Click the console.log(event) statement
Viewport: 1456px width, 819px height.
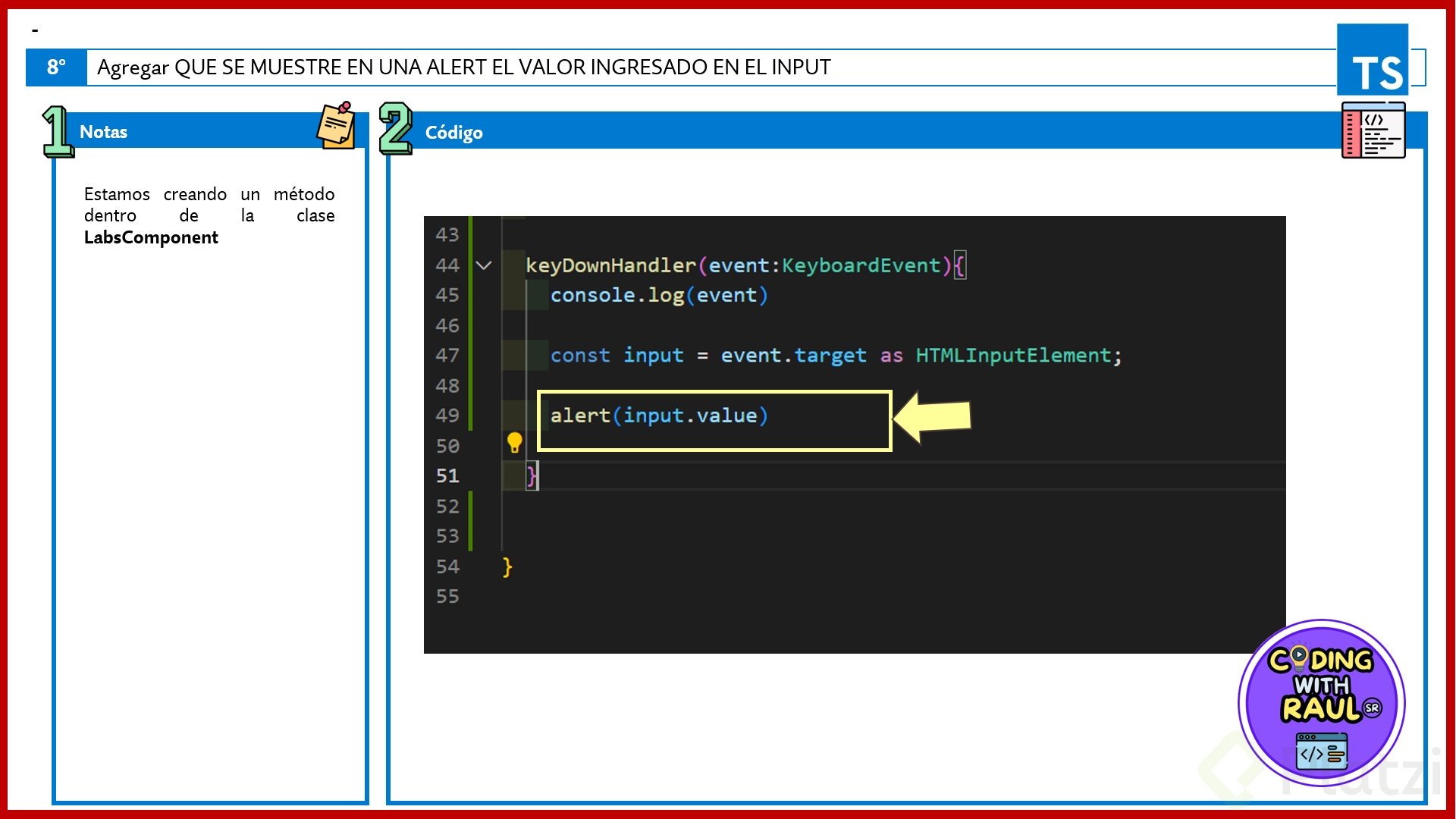(658, 296)
